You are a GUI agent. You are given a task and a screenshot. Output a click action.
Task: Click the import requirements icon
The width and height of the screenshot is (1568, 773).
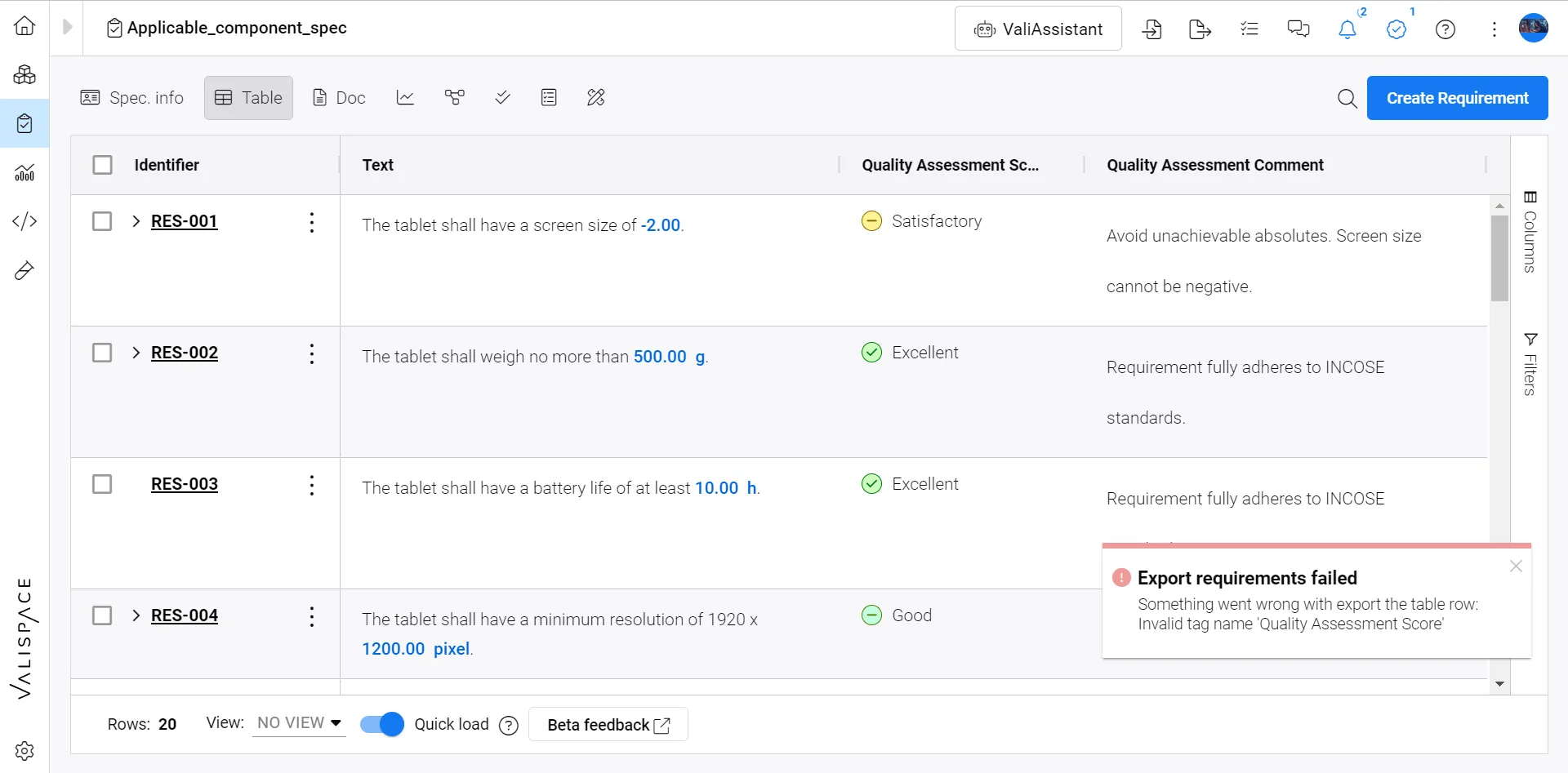pyautogui.click(x=1152, y=29)
